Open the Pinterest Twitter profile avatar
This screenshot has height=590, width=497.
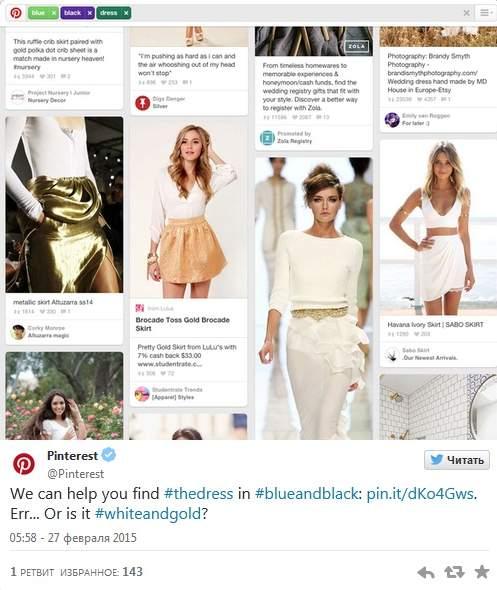click(x=24, y=464)
